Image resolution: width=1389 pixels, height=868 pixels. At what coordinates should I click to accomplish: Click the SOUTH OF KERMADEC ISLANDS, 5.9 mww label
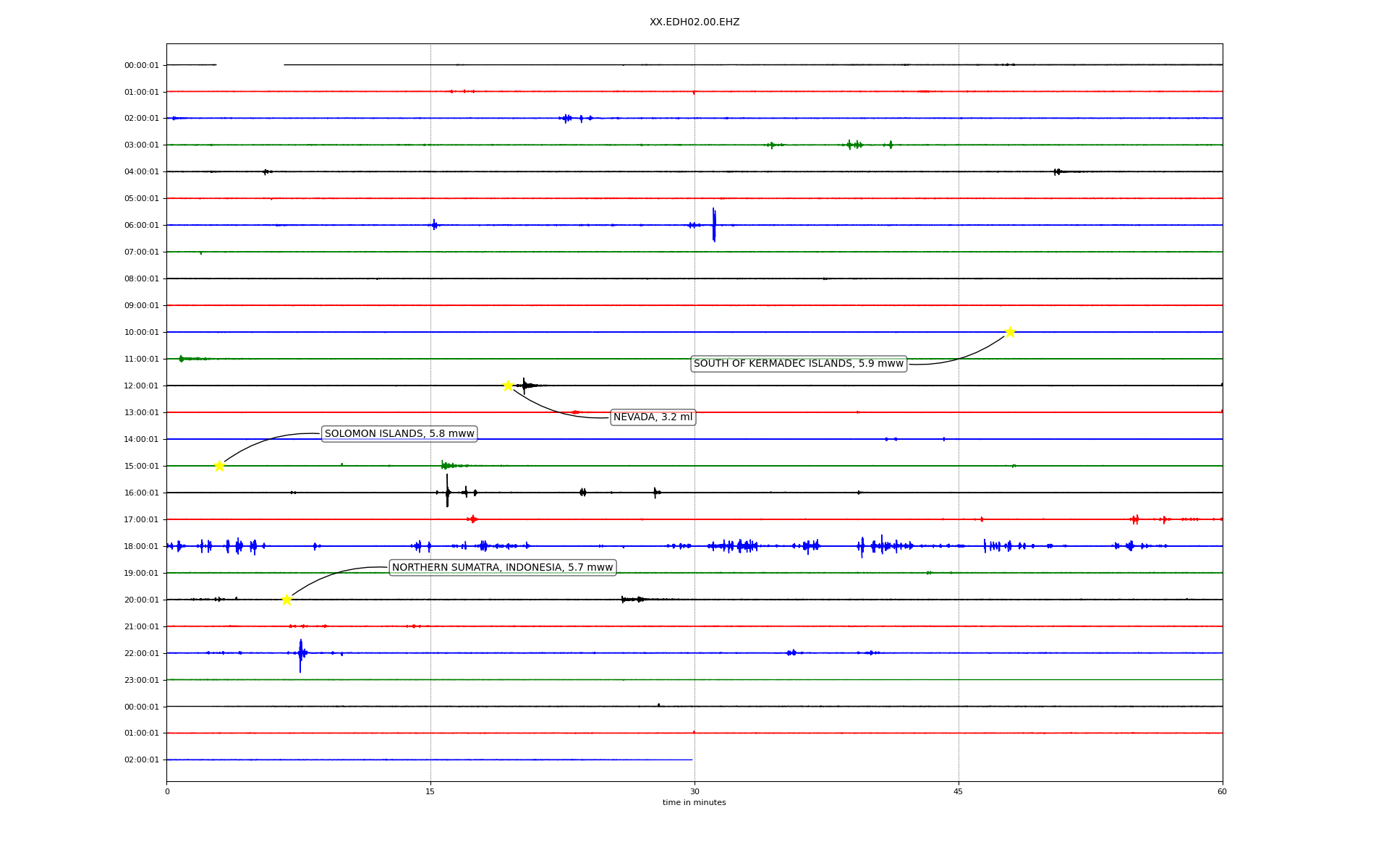[798, 364]
